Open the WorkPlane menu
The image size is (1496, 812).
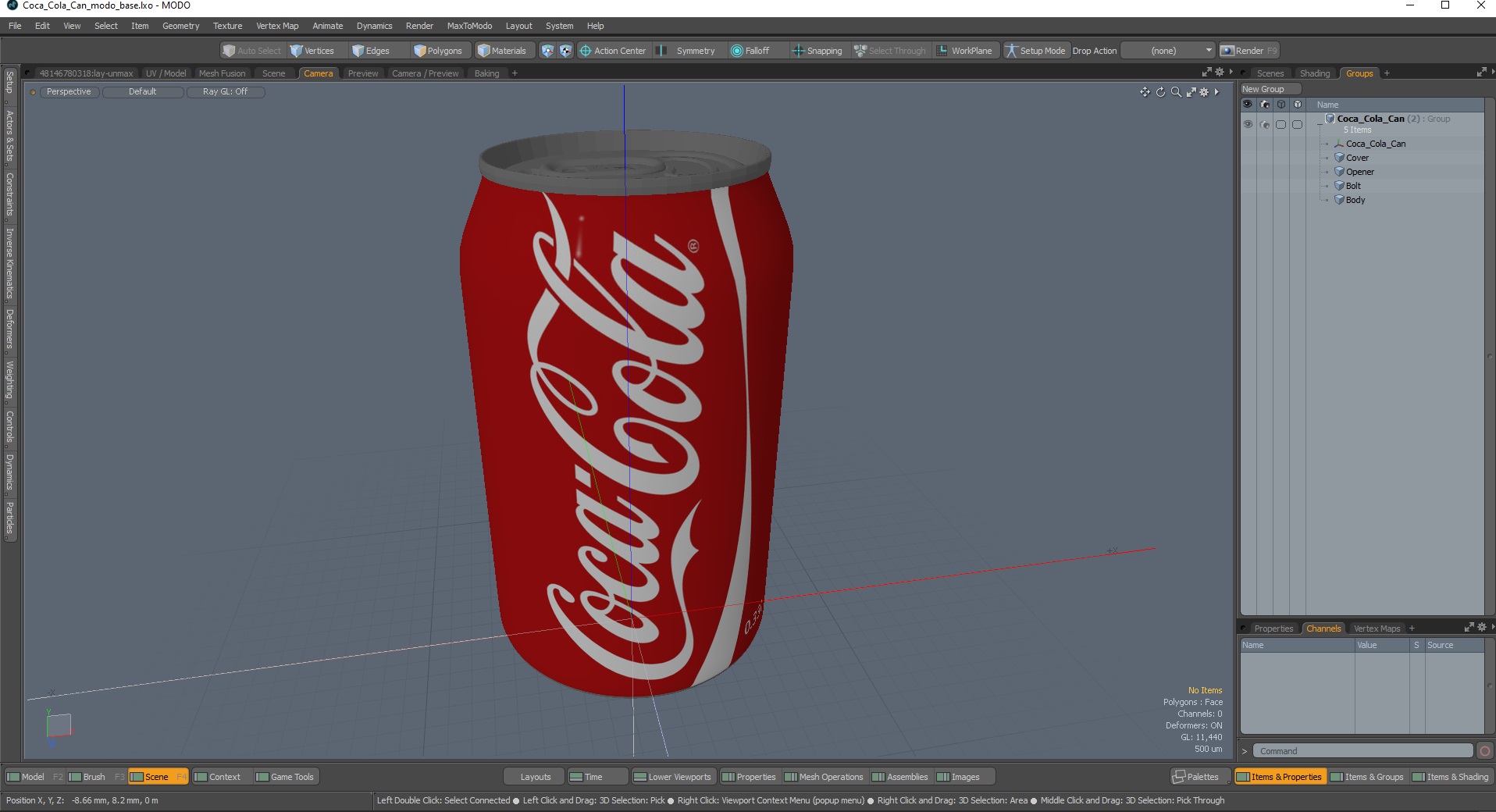(x=966, y=51)
